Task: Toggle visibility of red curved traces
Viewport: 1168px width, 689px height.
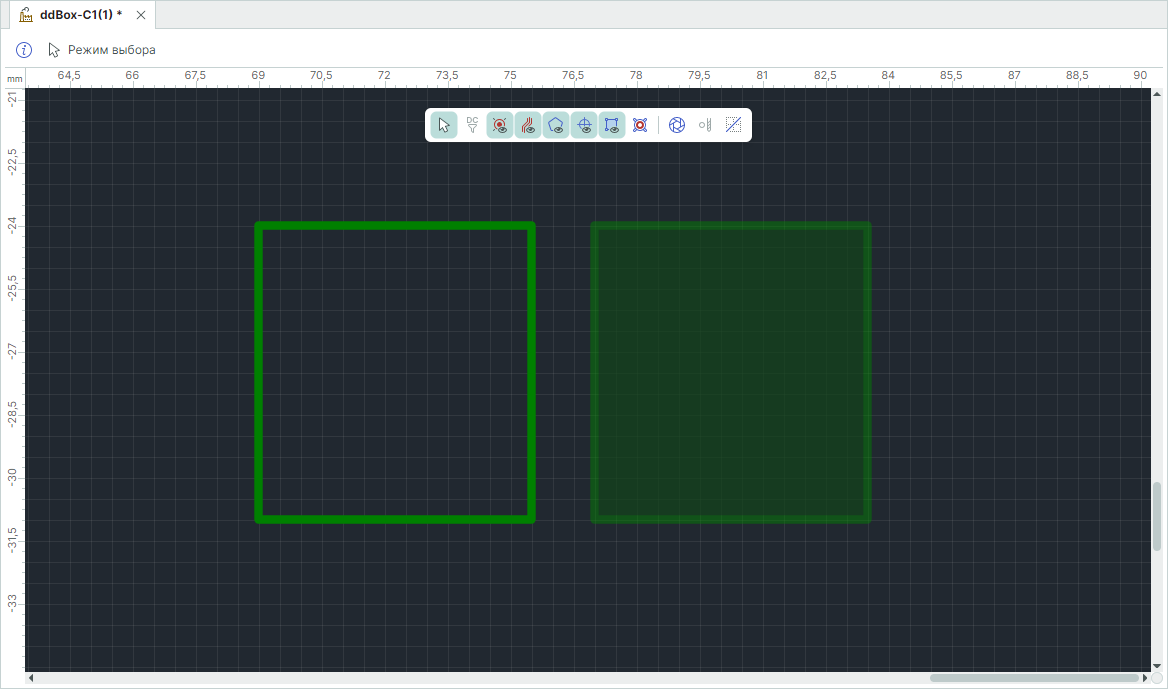Action: click(528, 125)
